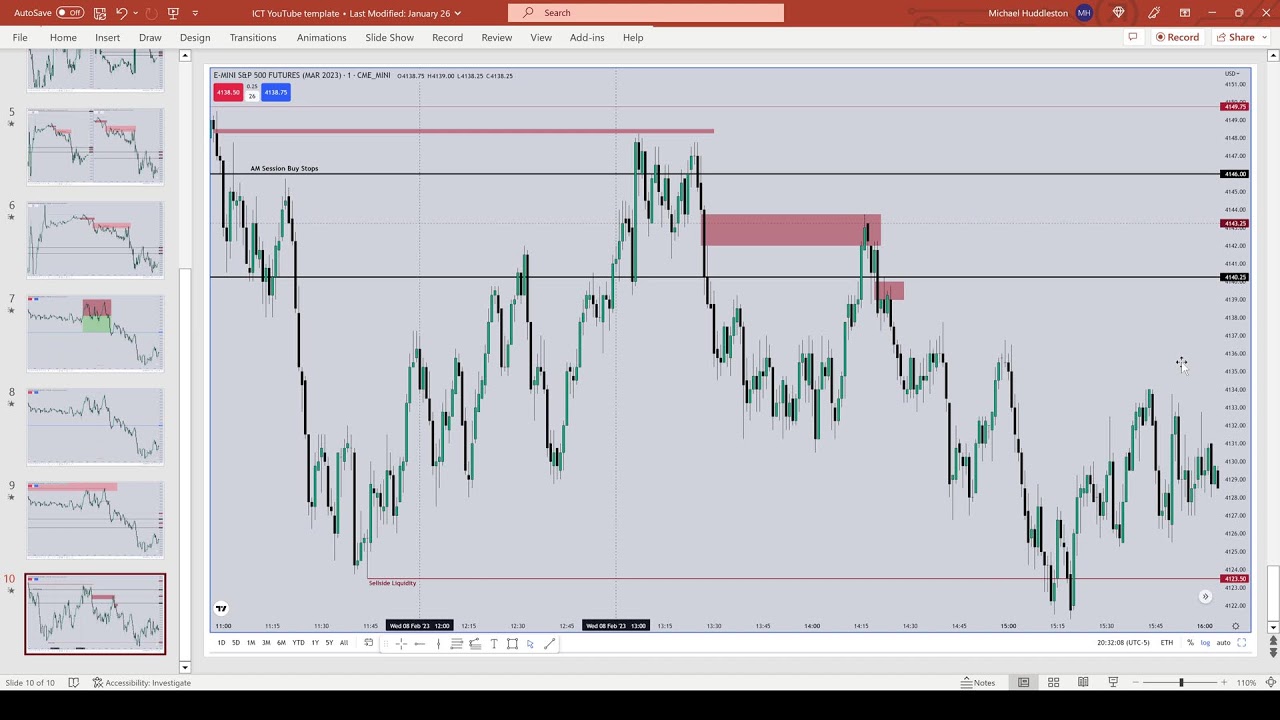Click Accessibility: Investigate in status bar

141,683
